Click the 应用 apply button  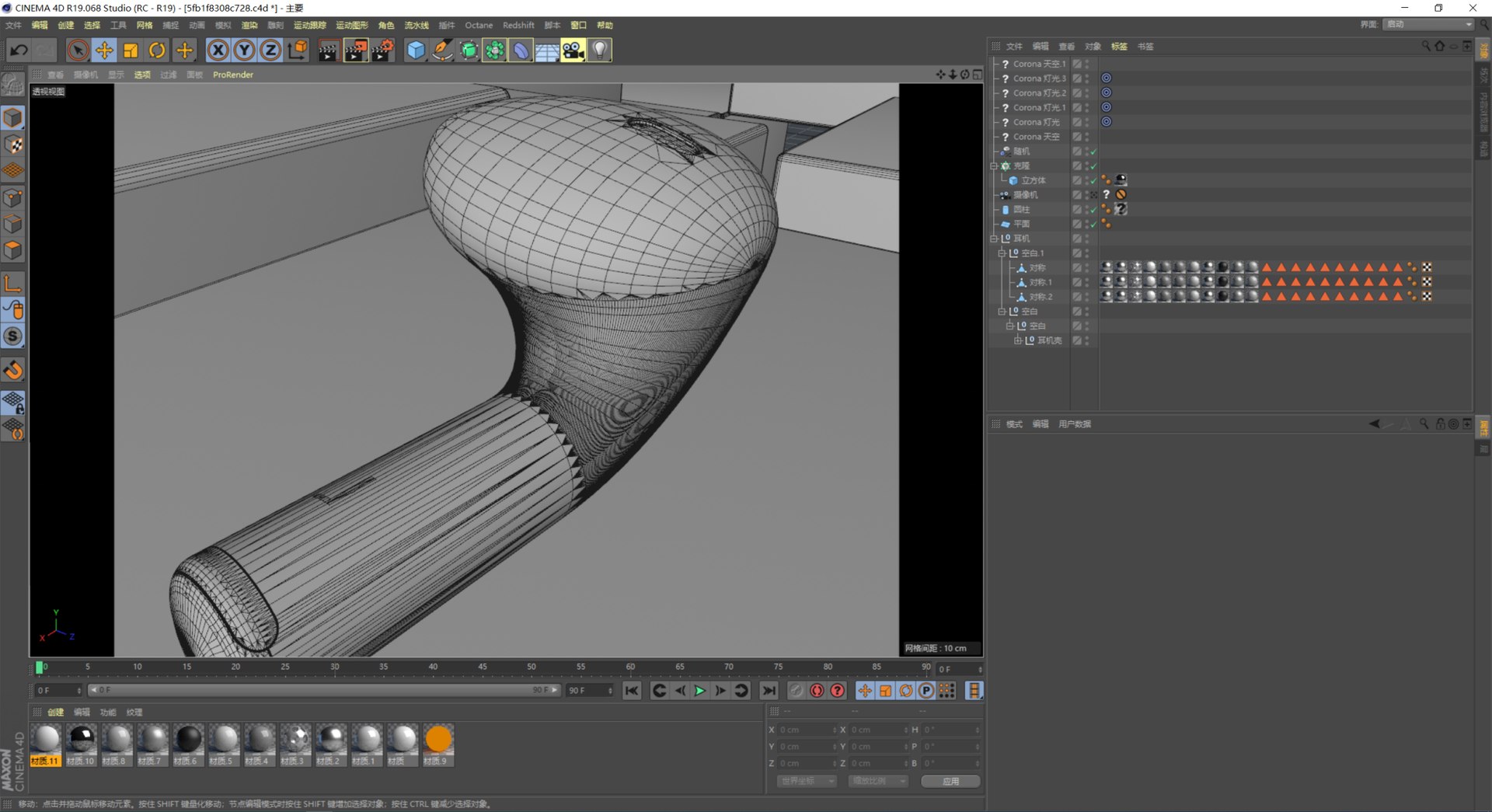(x=950, y=781)
